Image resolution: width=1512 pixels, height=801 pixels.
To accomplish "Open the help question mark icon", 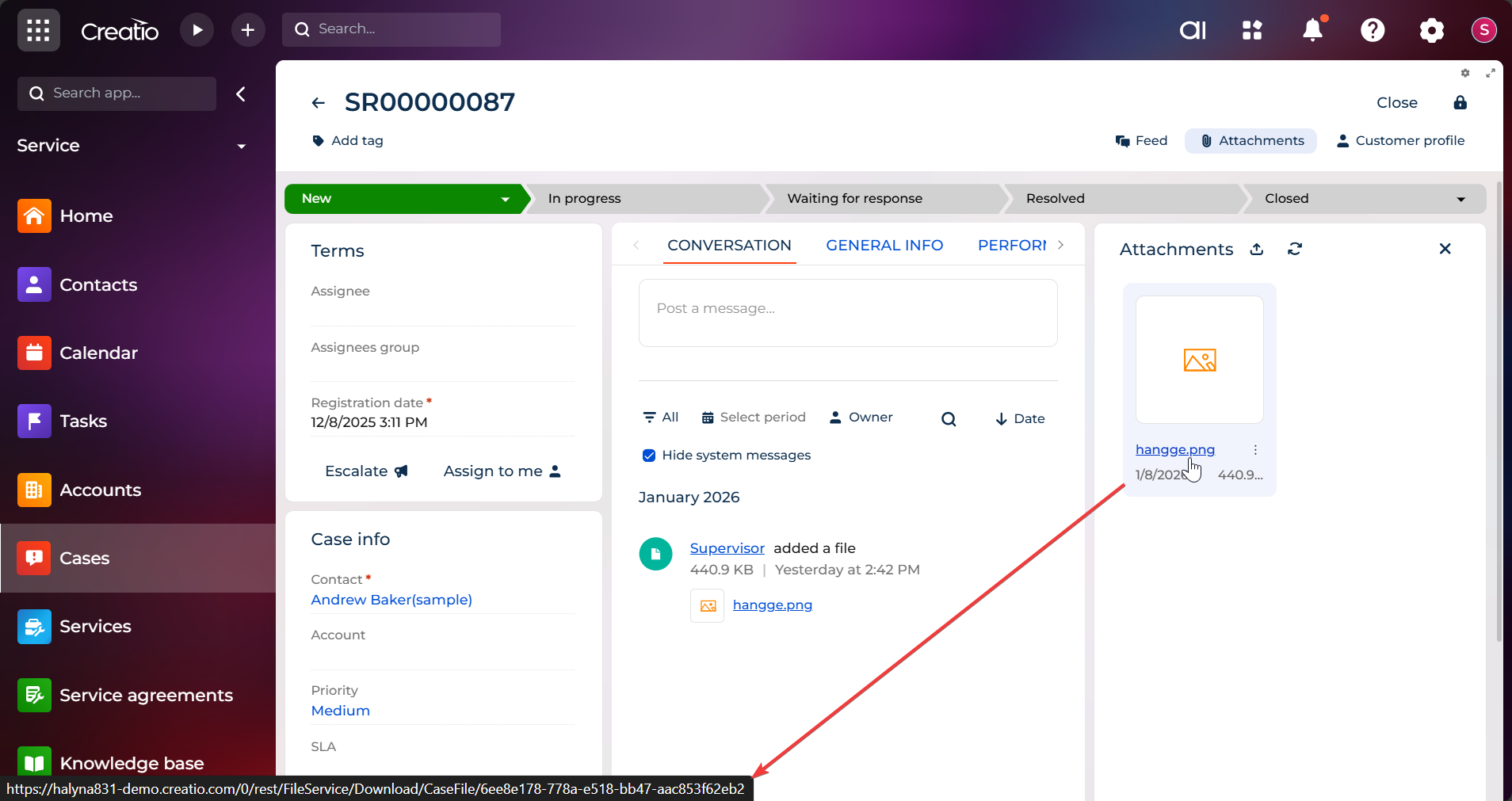I will pos(1372,30).
